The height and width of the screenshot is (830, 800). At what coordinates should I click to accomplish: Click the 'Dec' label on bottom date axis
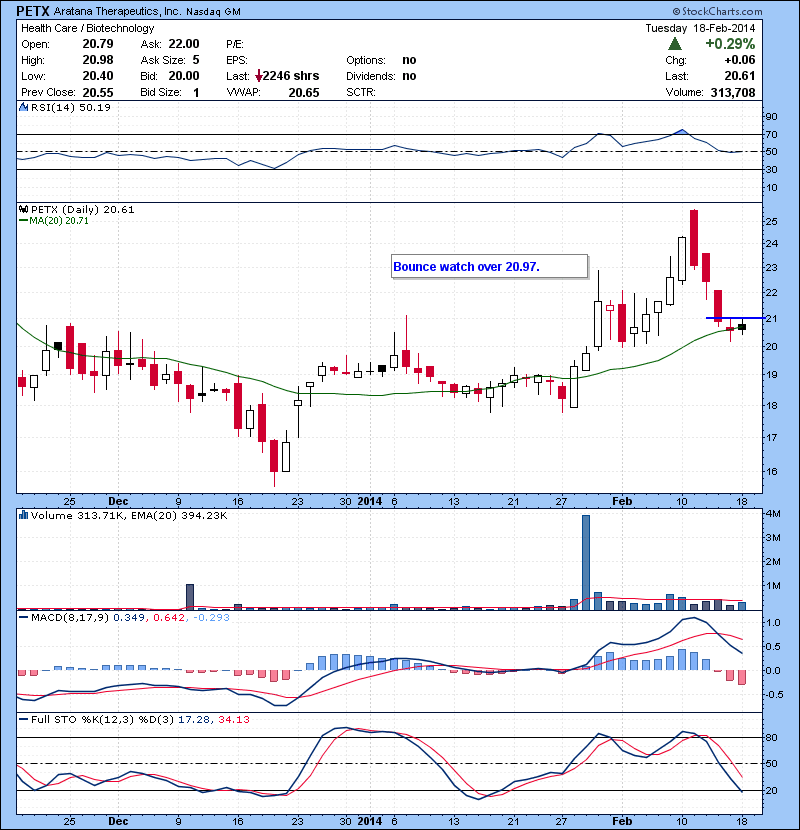point(118,821)
